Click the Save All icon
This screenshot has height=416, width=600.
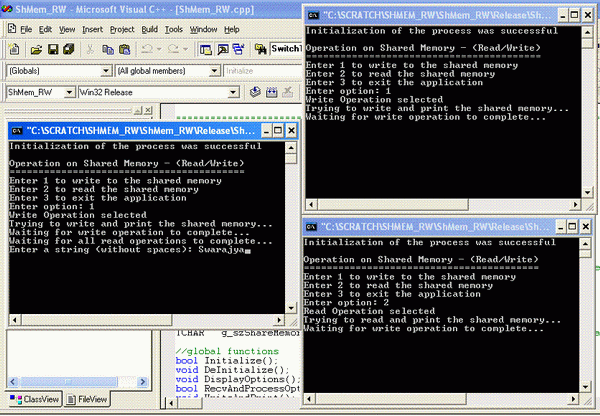point(69,49)
